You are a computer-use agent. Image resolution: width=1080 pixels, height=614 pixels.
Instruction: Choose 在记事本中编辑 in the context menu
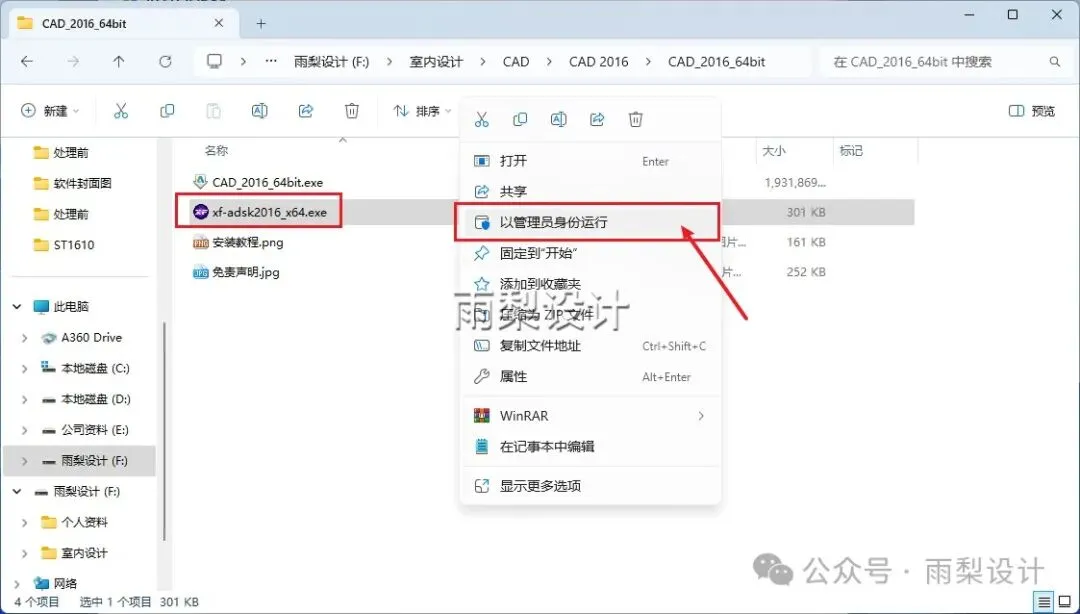click(591, 447)
